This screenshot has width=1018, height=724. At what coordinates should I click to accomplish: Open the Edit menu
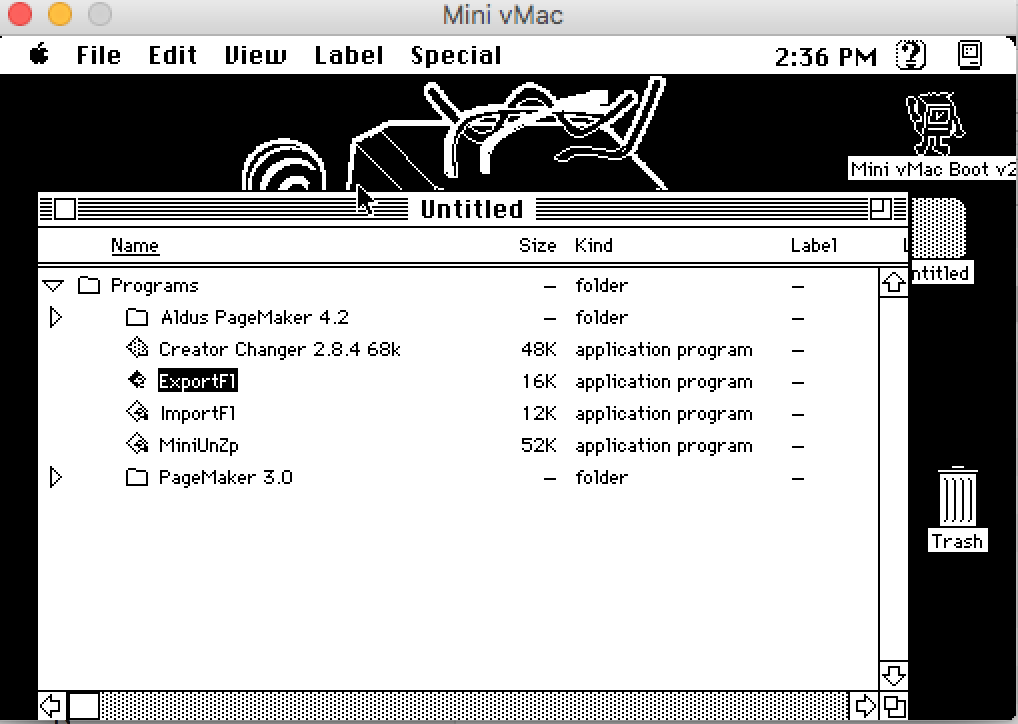[173, 55]
